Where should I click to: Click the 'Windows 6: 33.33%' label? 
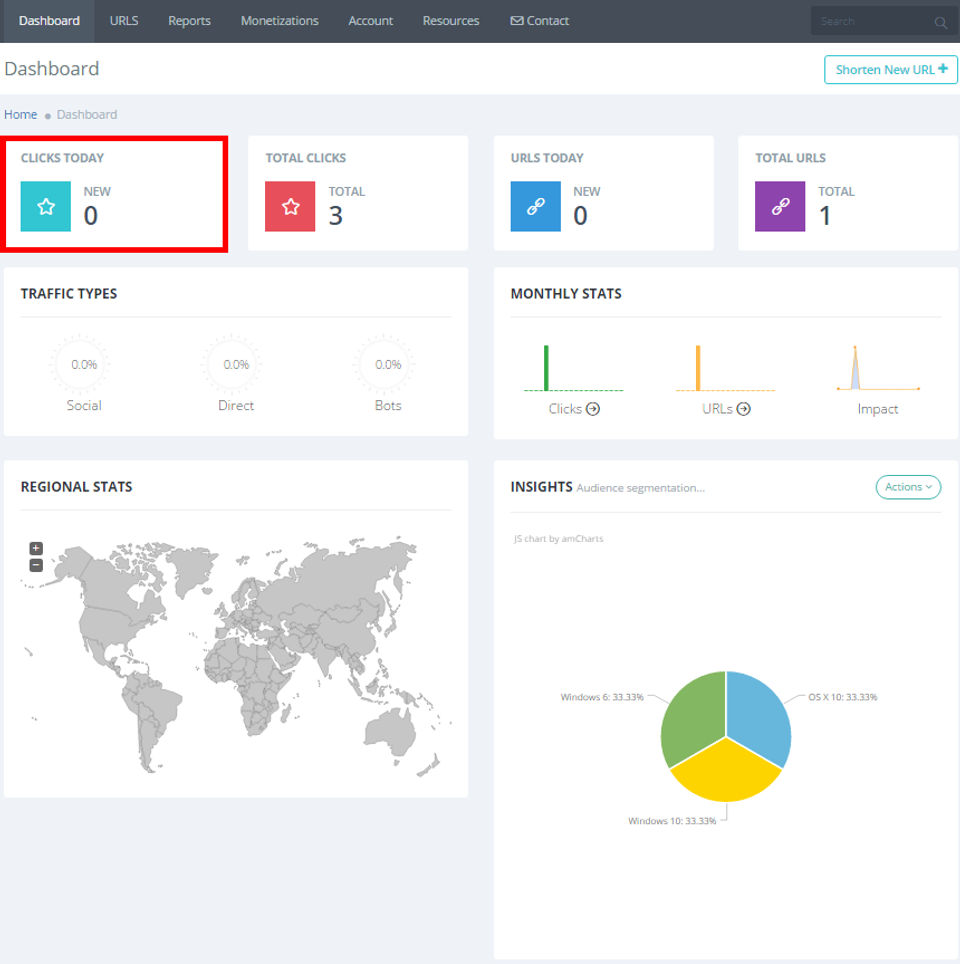(601, 697)
